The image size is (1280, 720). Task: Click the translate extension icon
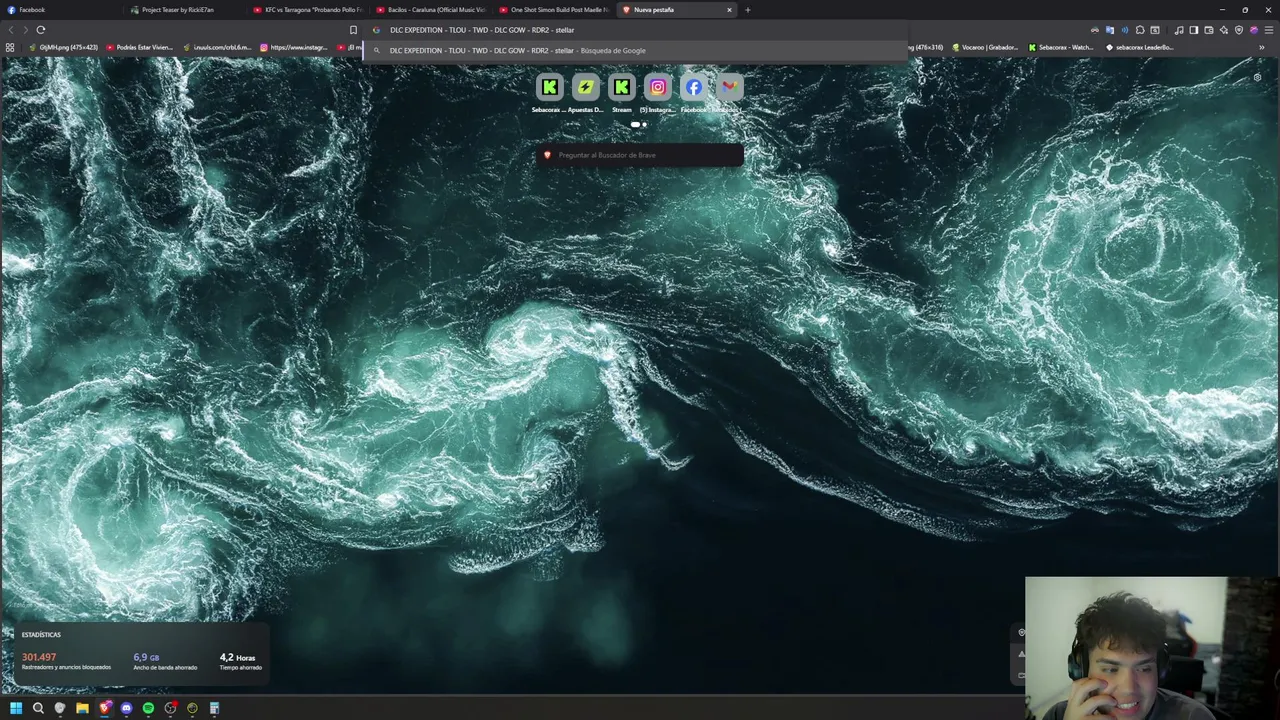pyautogui.click(x=1110, y=30)
